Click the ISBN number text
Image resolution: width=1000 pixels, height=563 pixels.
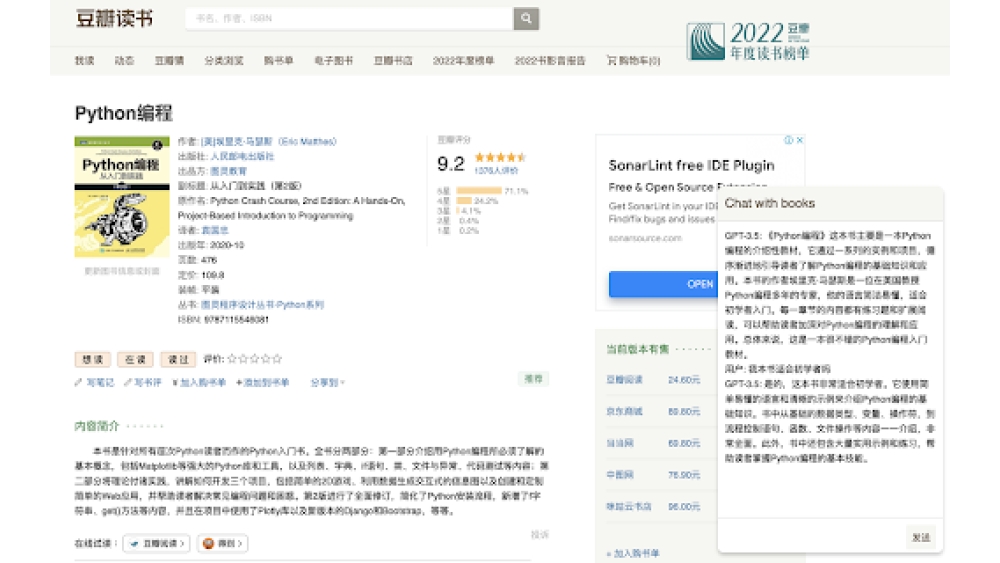237,319
